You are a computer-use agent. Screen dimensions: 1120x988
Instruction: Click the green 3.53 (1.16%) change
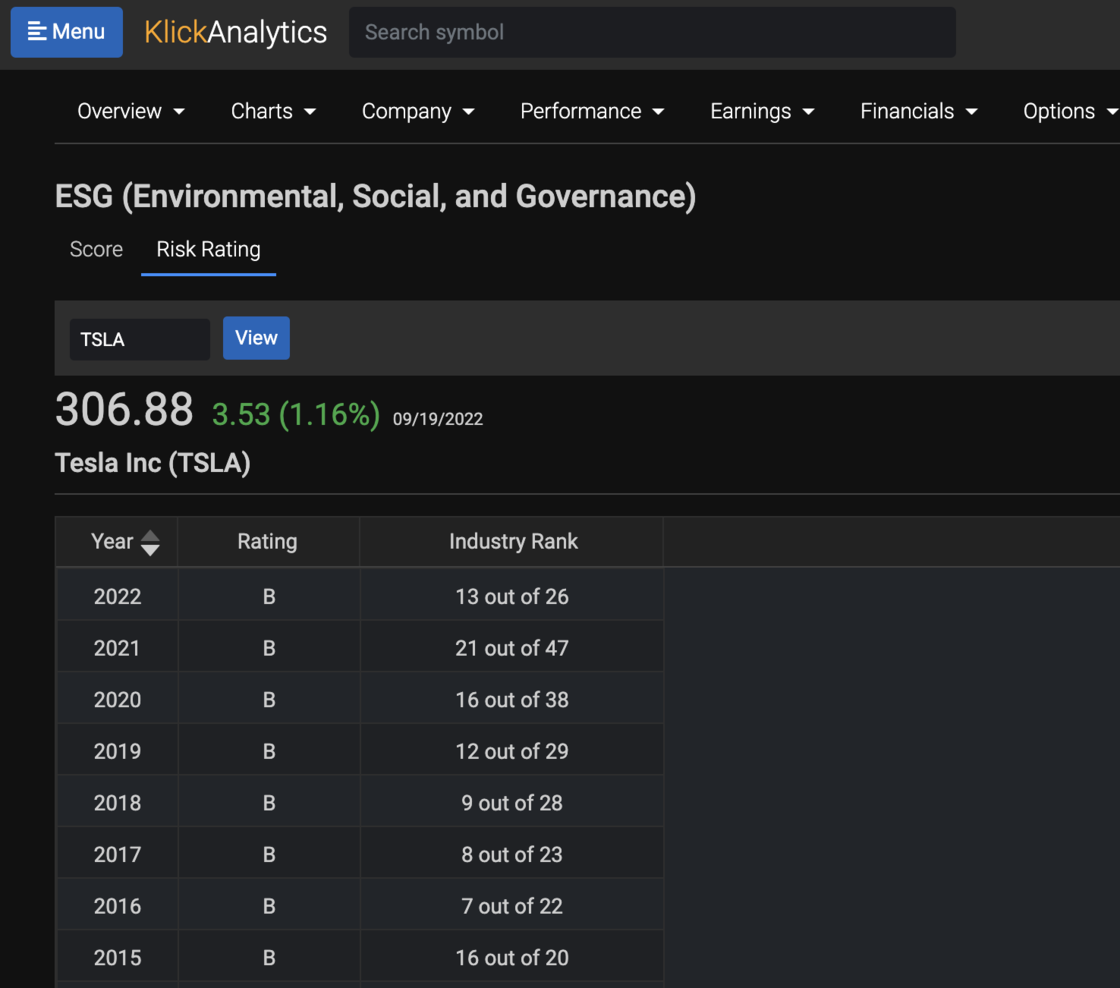click(x=296, y=414)
